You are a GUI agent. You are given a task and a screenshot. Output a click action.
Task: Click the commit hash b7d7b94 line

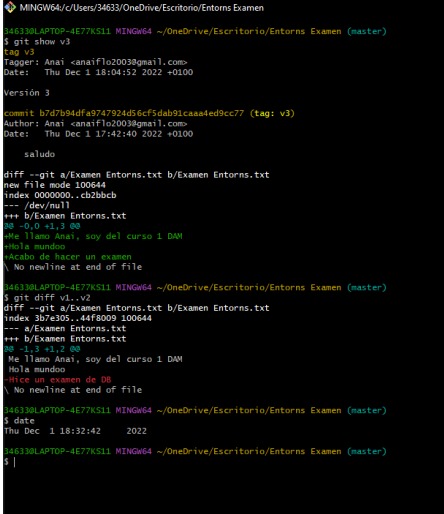149,113
